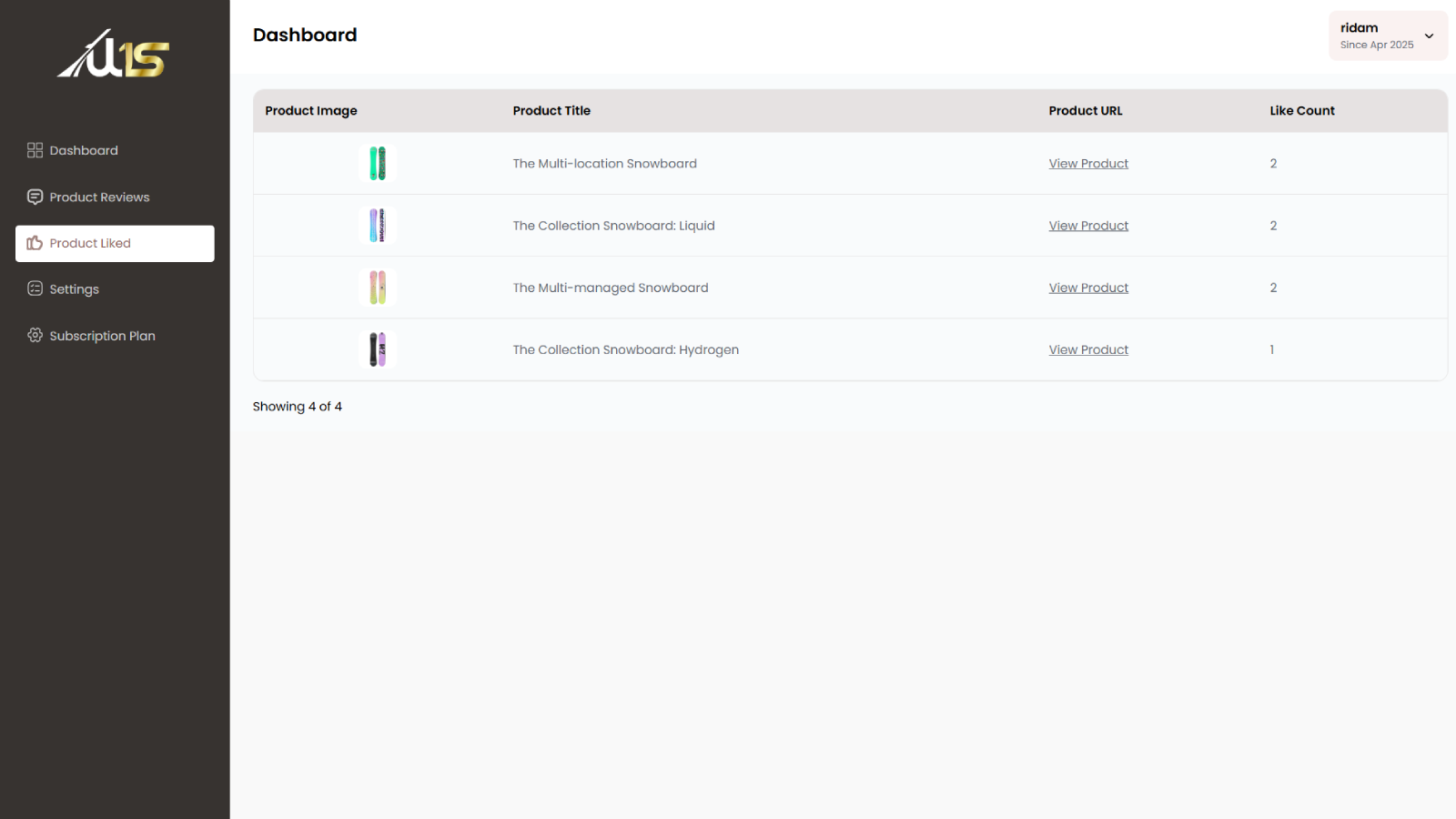Select the Collection Snowboard: Liquid image
This screenshot has height=819, width=1456.
click(x=378, y=226)
